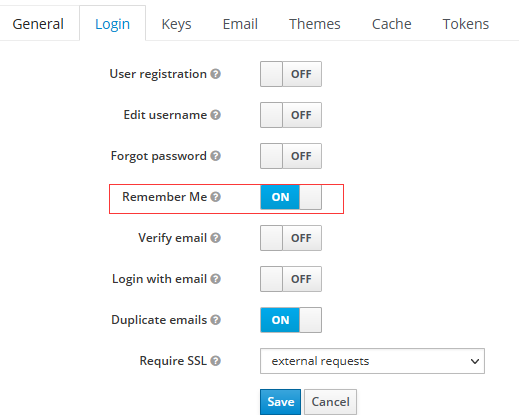
Task: Click help icon beside Verify email
Action: click(215, 238)
